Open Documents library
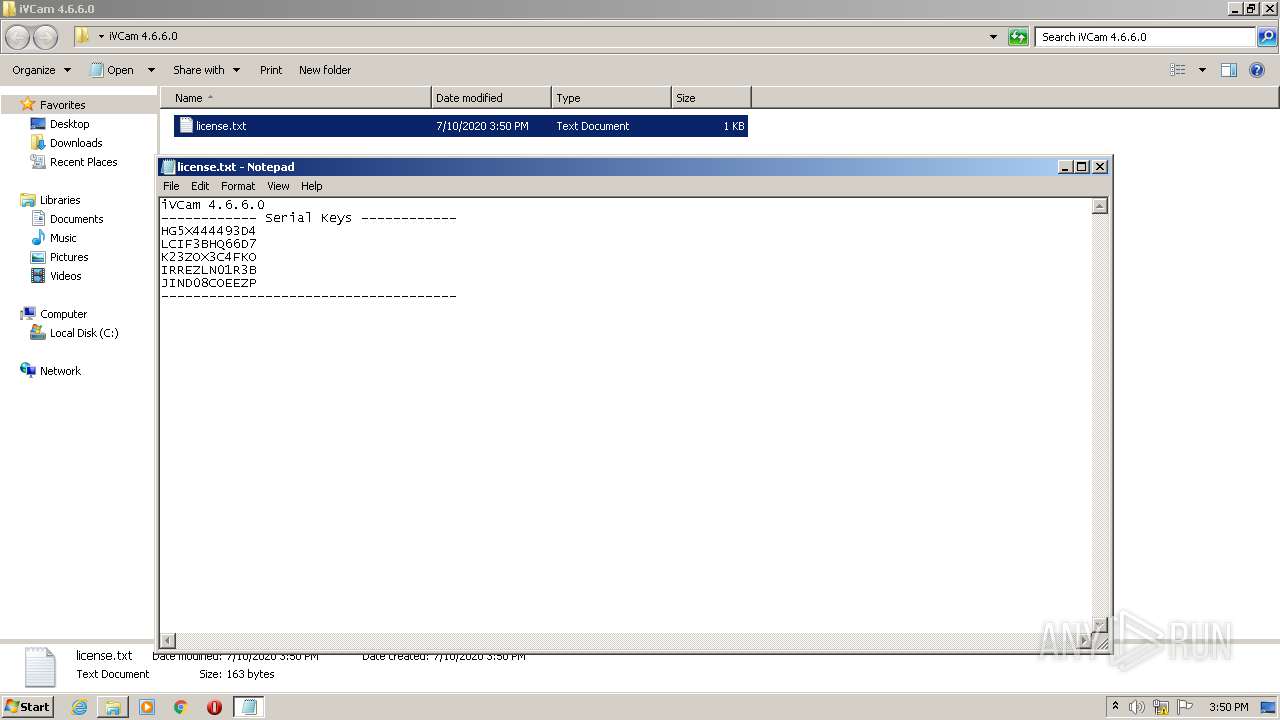This screenshot has width=1280, height=720. point(76,219)
